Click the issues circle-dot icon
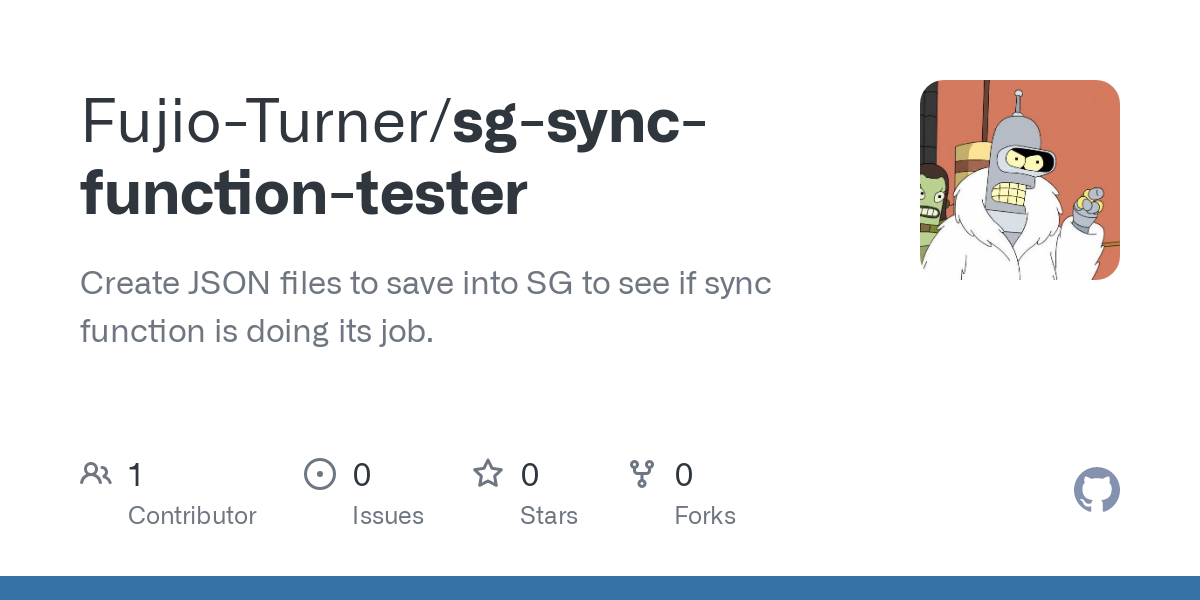 [320, 473]
